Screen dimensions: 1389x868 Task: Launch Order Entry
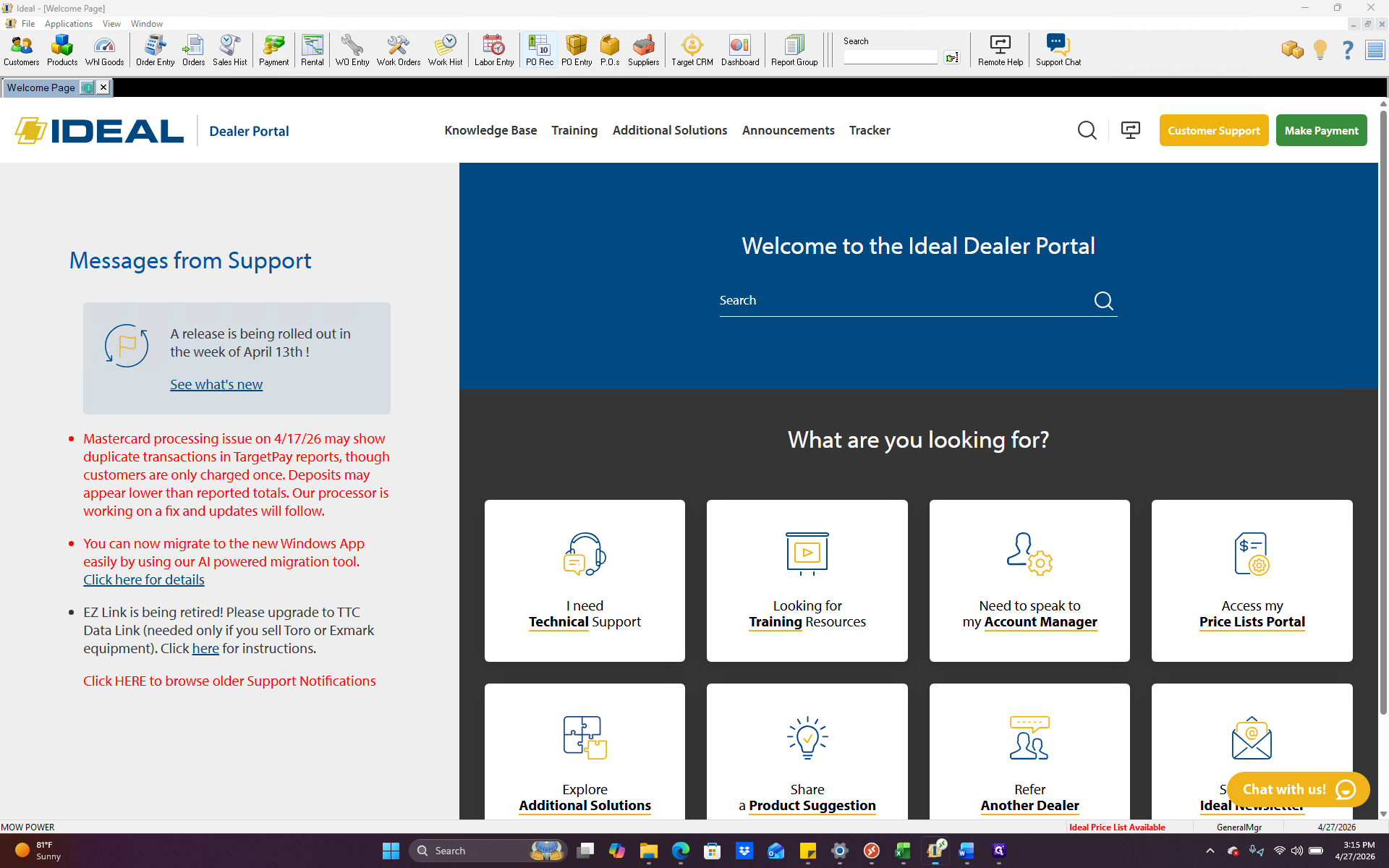coord(156,51)
